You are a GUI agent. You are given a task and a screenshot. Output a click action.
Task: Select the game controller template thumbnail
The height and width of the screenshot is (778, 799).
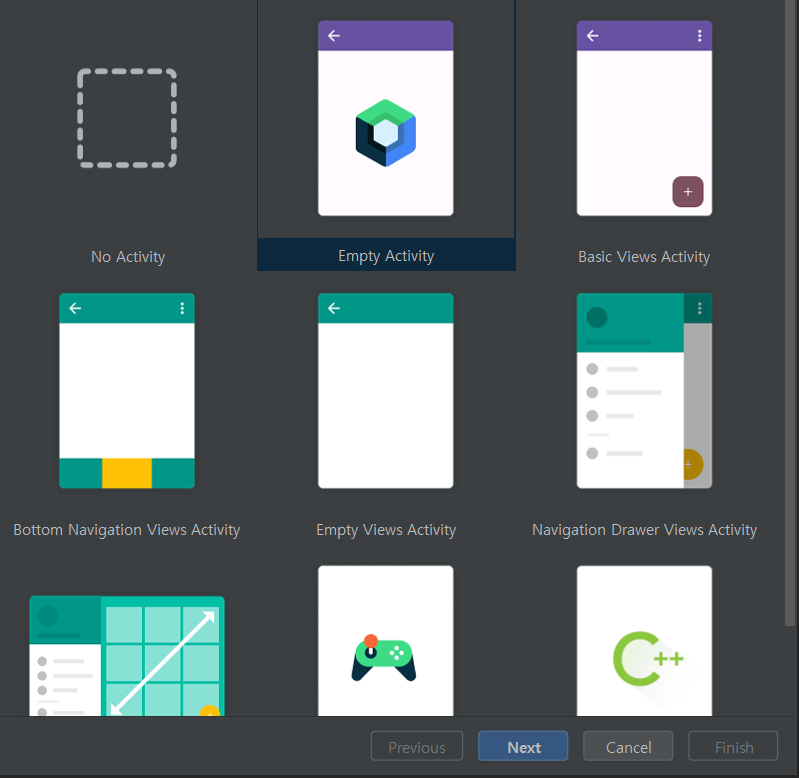pyautogui.click(x=386, y=640)
